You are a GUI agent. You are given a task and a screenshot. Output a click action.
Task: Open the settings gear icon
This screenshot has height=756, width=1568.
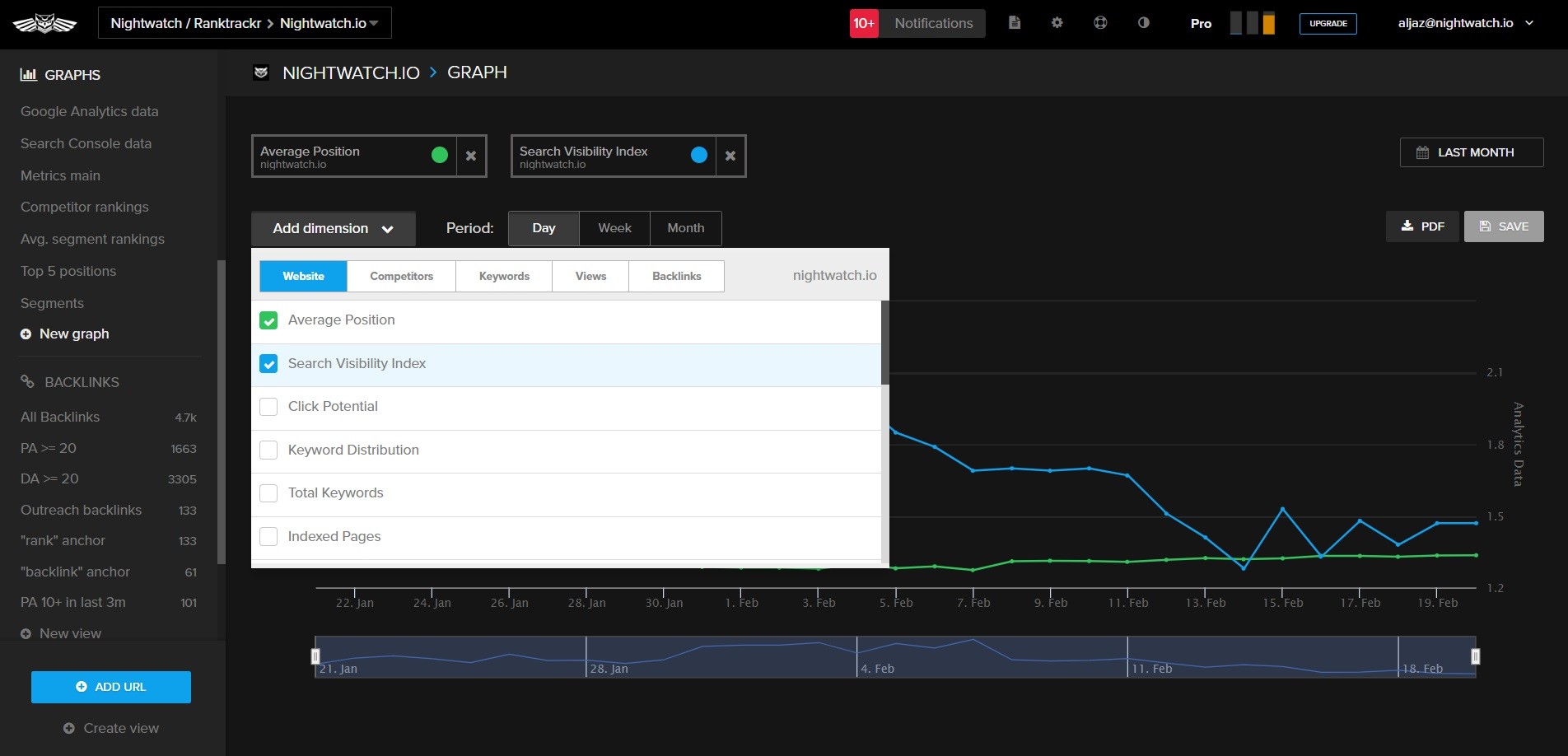click(x=1057, y=23)
